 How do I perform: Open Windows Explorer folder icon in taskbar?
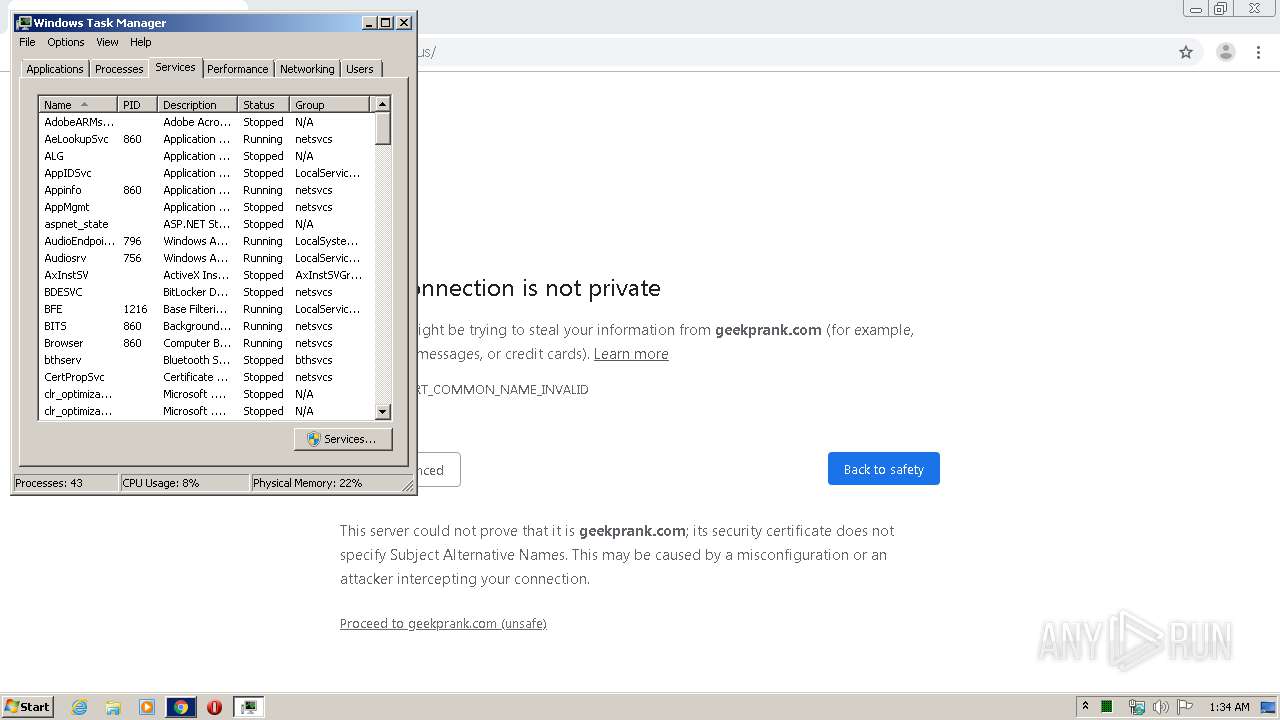pos(113,707)
